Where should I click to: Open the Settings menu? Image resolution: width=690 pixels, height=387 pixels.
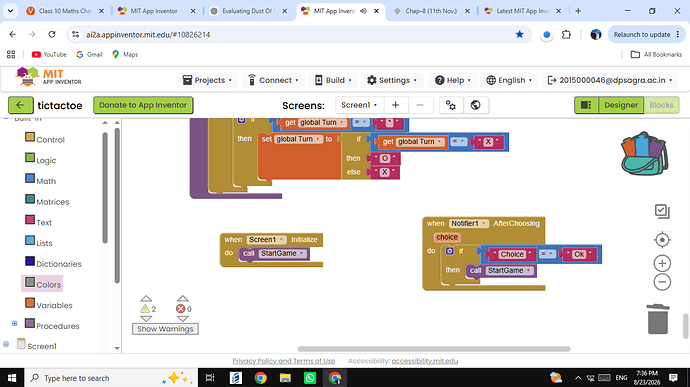(x=392, y=80)
